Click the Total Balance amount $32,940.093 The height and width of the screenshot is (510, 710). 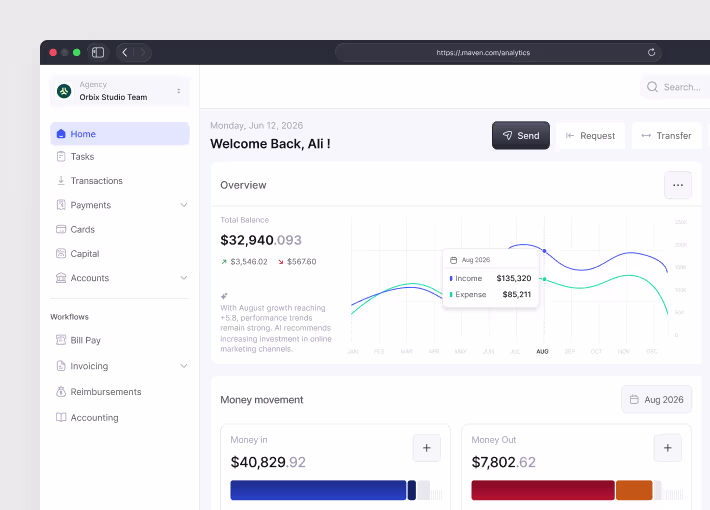point(261,240)
